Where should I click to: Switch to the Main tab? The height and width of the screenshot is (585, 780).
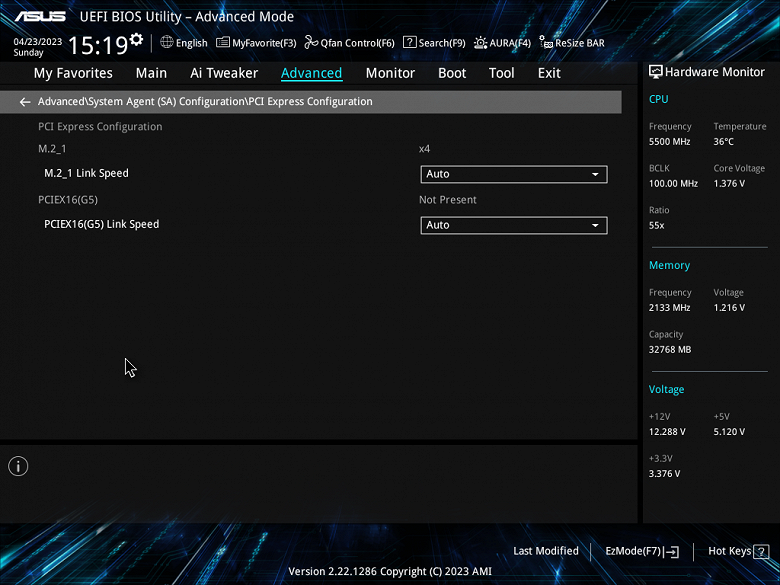click(x=151, y=73)
